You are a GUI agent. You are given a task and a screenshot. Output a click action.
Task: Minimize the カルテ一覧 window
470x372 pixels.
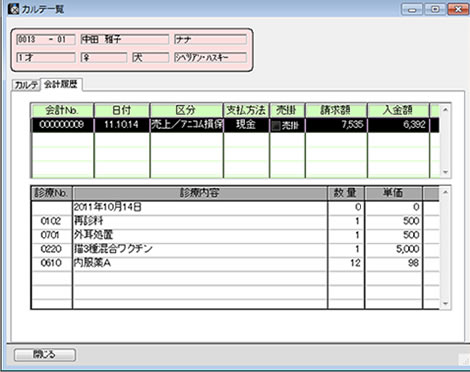coord(412,9)
